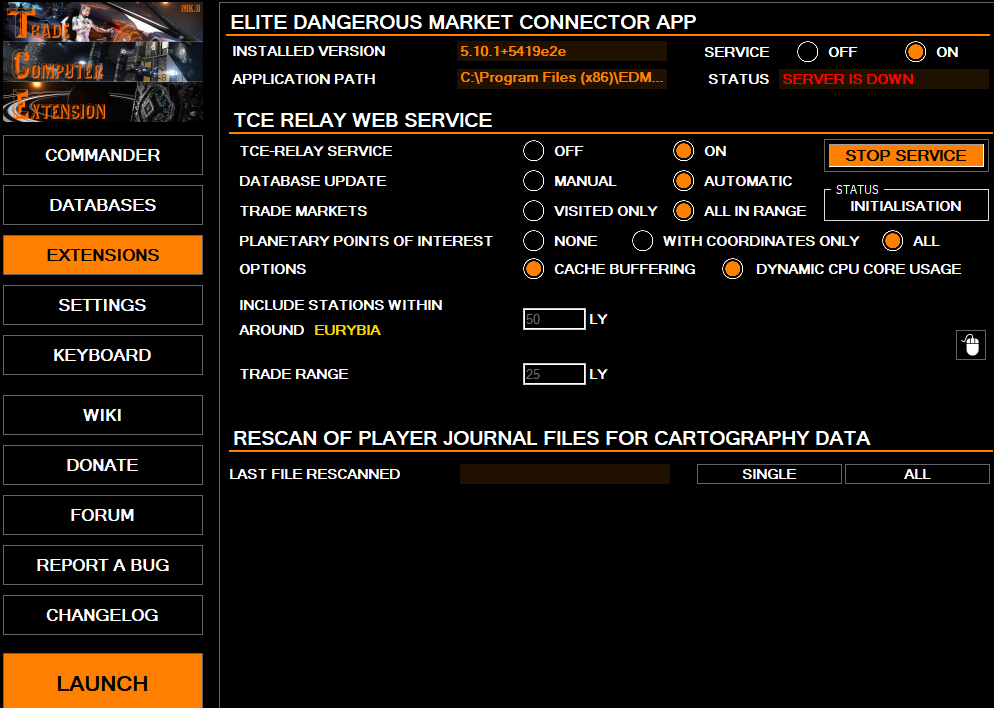
Task: Click the application path value
Action: click(x=562, y=79)
